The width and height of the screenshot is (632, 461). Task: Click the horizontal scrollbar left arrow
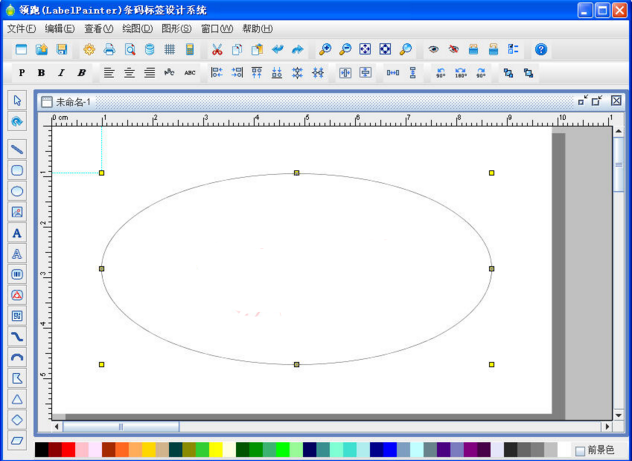click(57, 426)
